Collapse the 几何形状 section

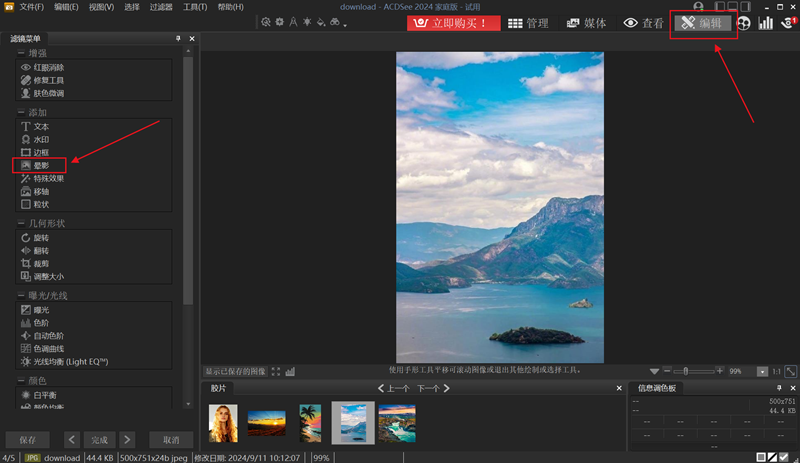(22, 224)
